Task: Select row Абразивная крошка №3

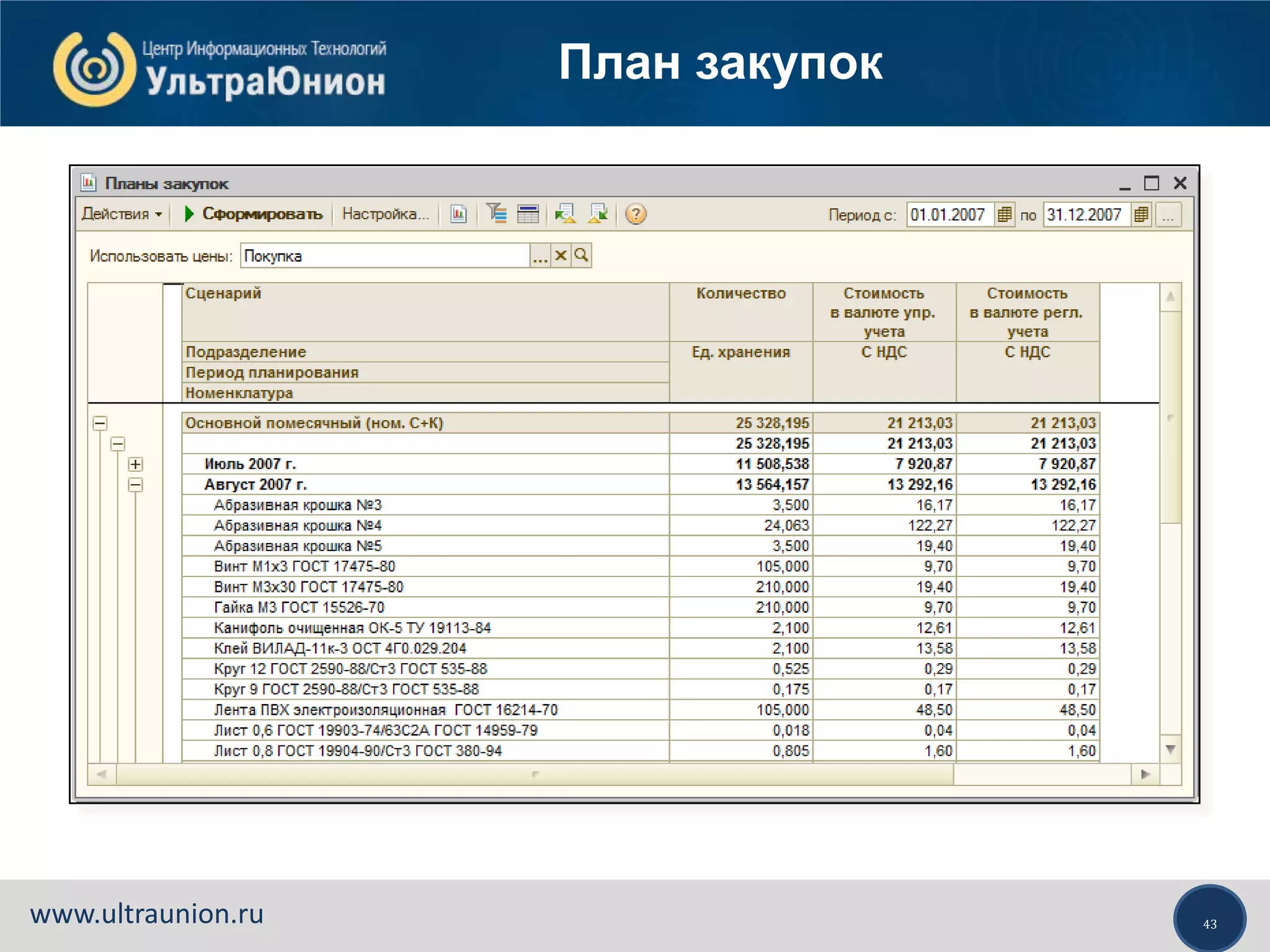Action: tap(641, 505)
